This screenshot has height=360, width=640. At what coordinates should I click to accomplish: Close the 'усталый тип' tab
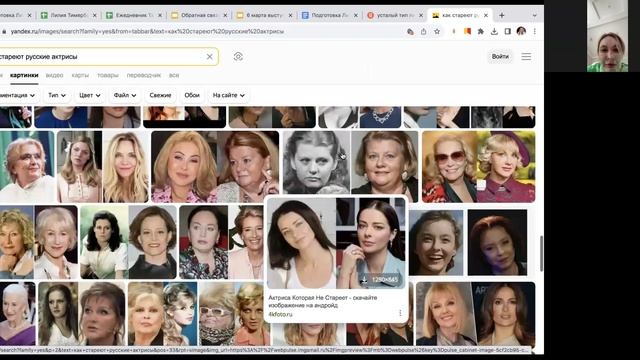(x=421, y=15)
